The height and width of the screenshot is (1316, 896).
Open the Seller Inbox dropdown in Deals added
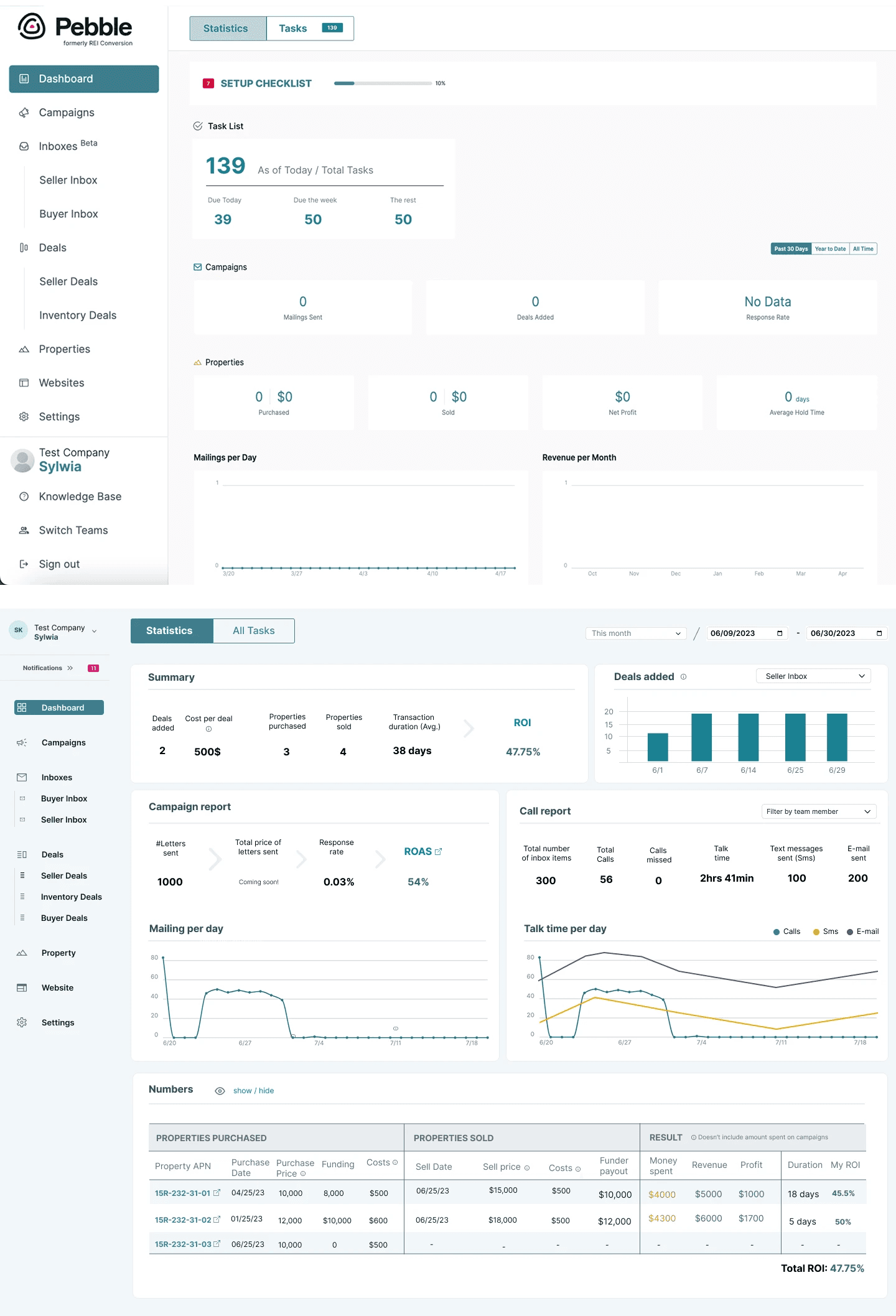(814, 676)
